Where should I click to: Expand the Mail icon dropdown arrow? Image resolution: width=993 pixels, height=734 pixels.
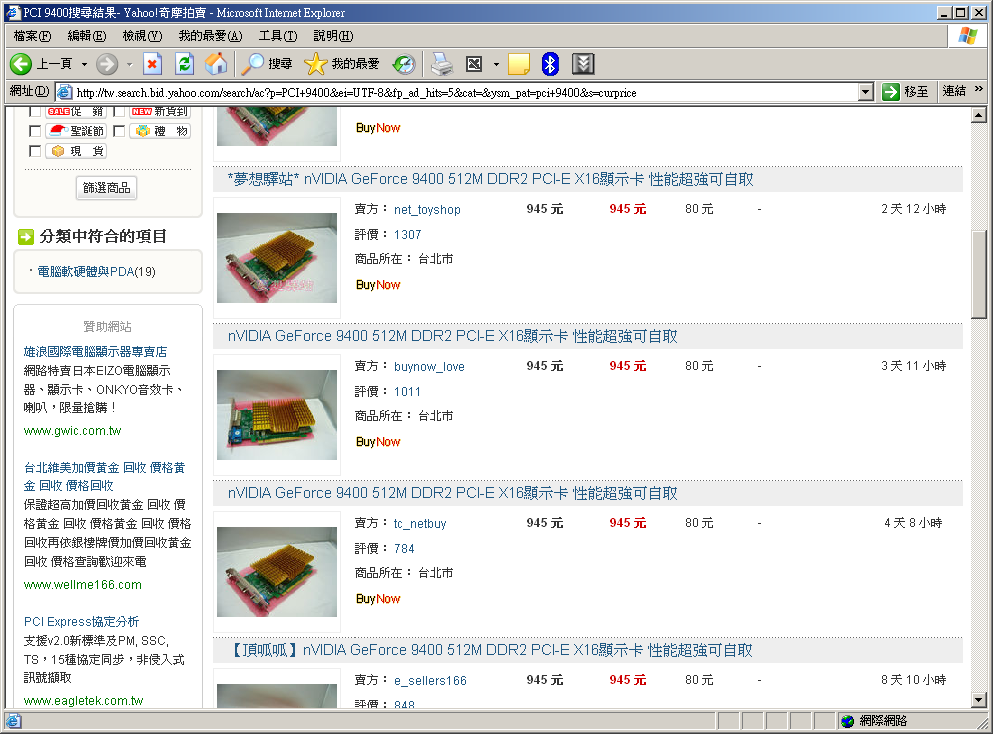pyautogui.click(x=496, y=64)
